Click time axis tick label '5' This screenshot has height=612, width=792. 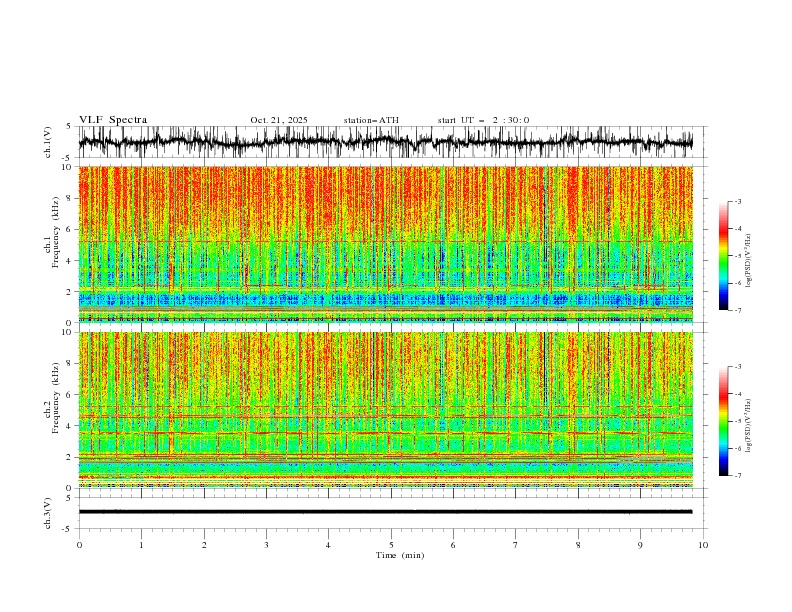point(391,545)
